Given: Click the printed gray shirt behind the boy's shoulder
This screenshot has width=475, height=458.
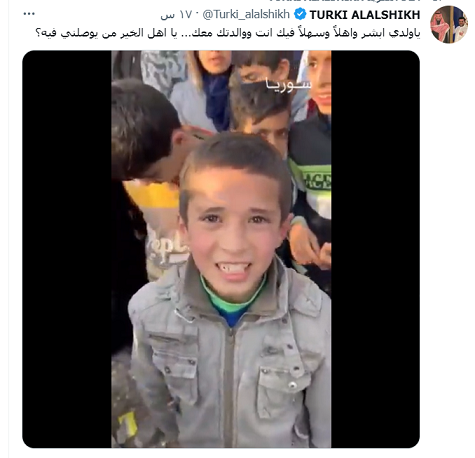Looking at the screenshot, I should pyautogui.click(x=165, y=245).
